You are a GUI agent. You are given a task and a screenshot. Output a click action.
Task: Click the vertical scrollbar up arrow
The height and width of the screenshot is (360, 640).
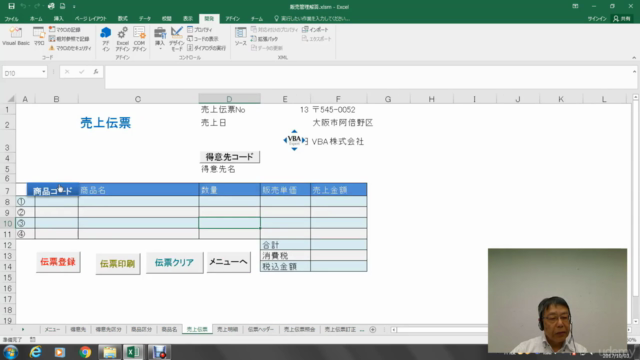tap(636, 97)
